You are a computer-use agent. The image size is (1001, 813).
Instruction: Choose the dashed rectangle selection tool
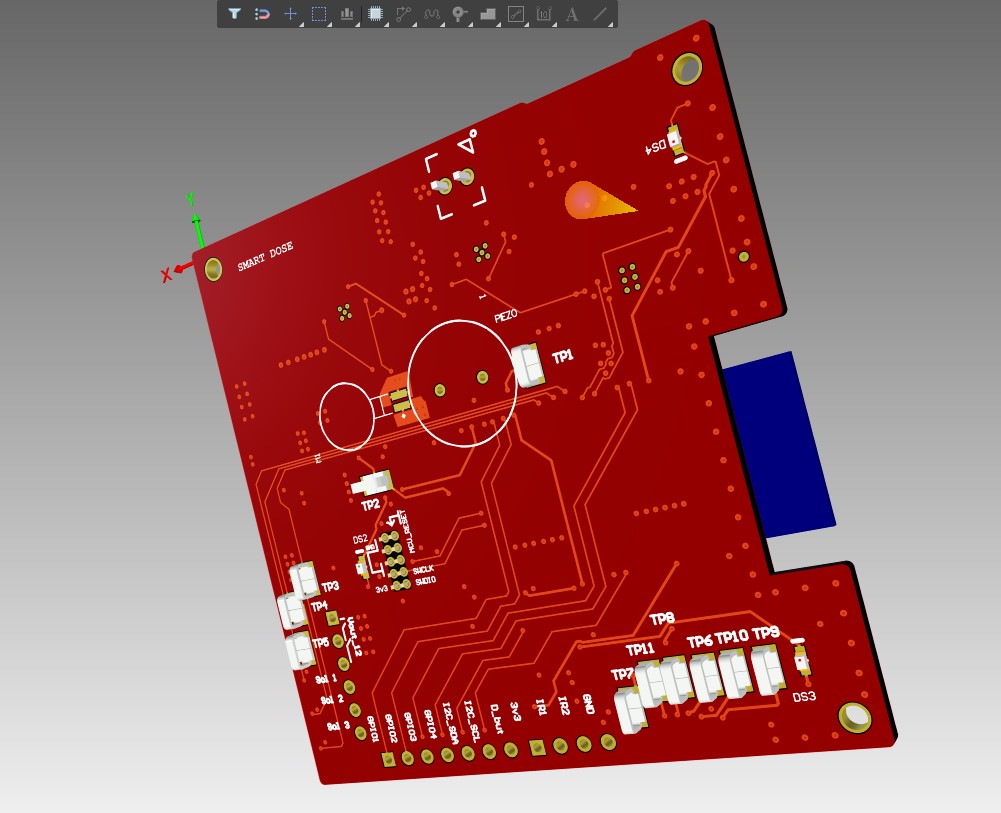click(x=319, y=13)
